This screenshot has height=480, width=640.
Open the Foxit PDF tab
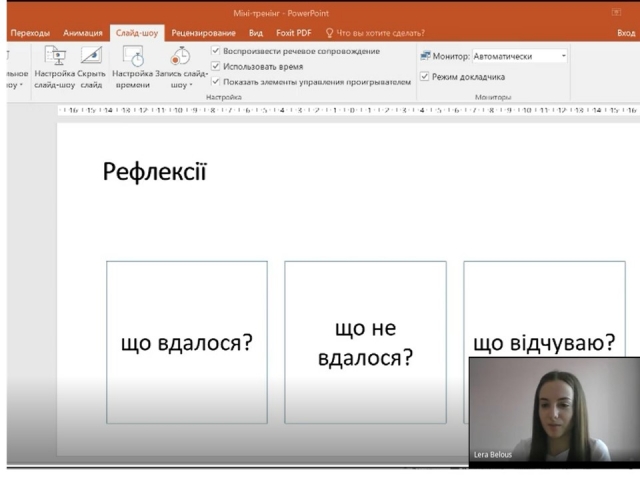tap(293, 33)
